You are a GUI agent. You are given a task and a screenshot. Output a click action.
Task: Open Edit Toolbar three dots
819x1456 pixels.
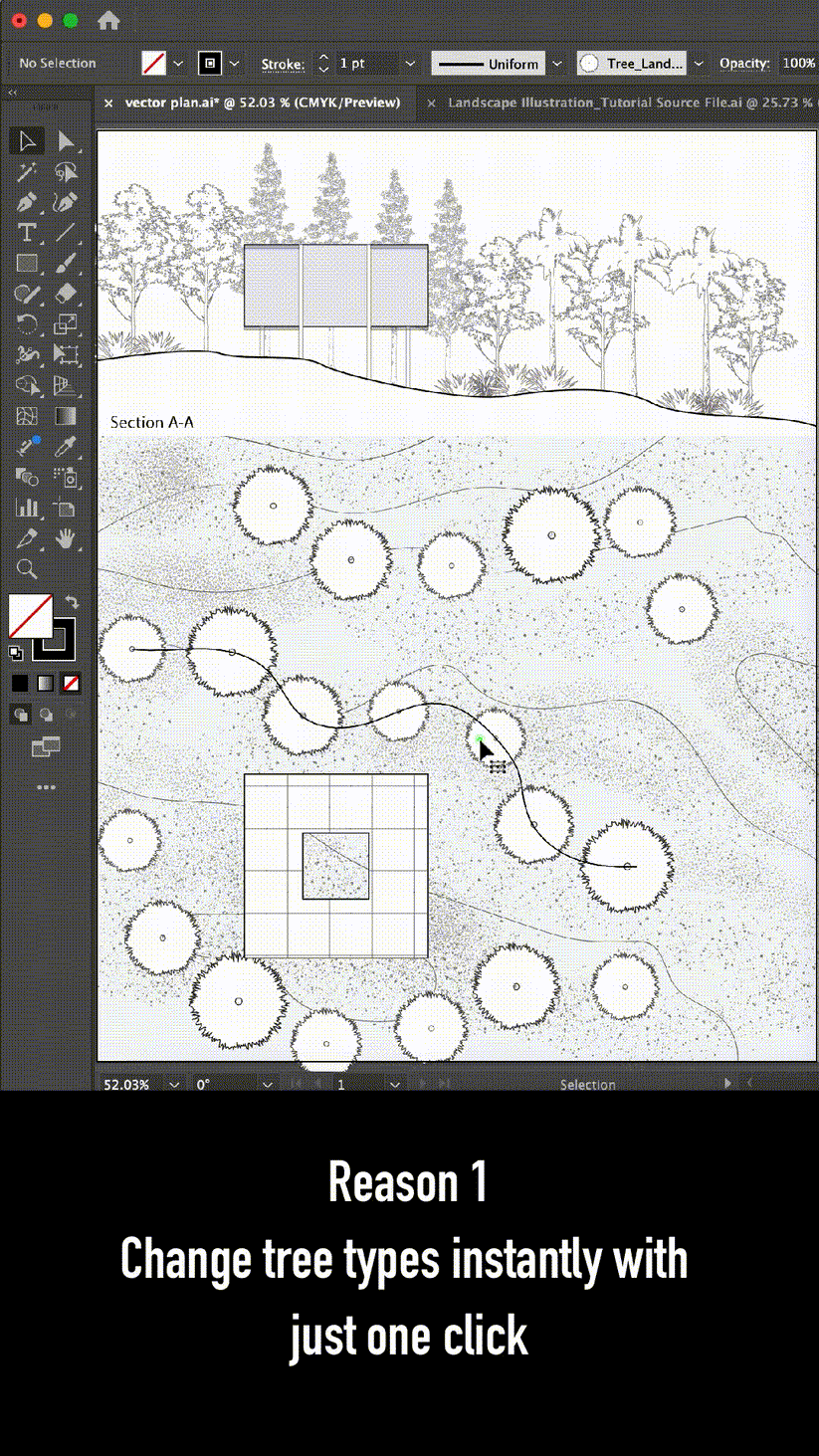pyautogui.click(x=46, y=787)
